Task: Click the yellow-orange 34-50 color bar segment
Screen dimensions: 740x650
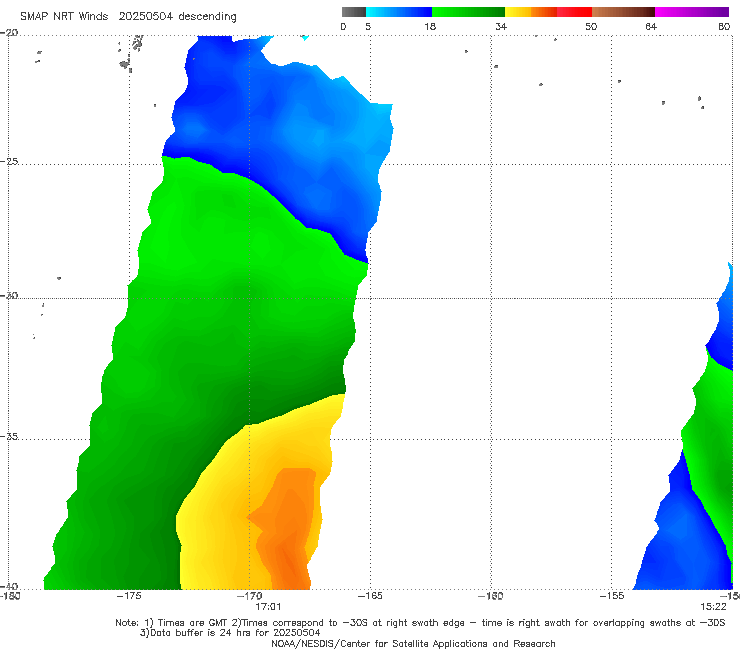Action: pos(548,12)
